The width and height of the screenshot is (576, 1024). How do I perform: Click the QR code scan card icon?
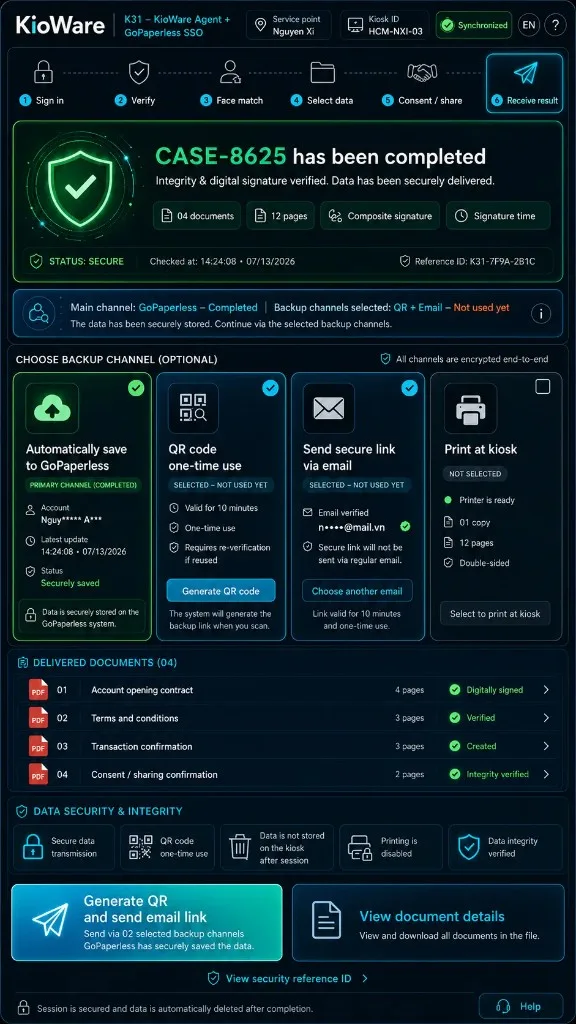(193, 408)
